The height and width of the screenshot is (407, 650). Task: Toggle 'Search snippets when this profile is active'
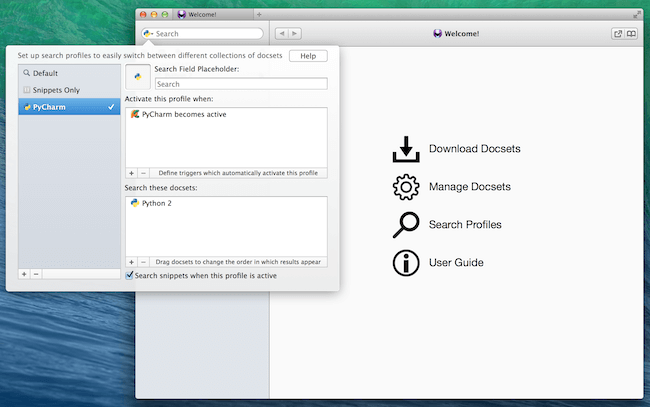(x=130, y=275)
